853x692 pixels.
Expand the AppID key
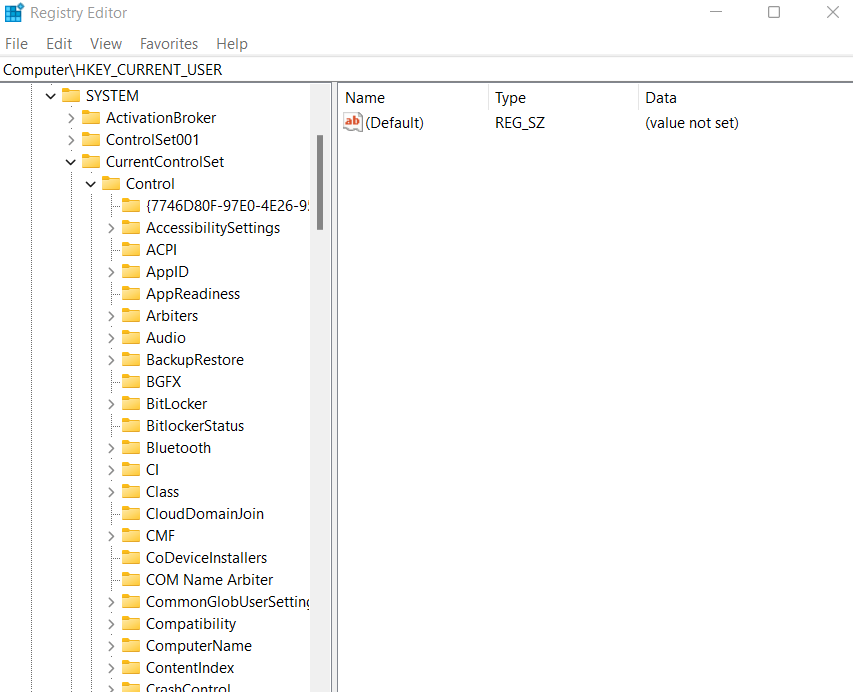tap(111, 272)
